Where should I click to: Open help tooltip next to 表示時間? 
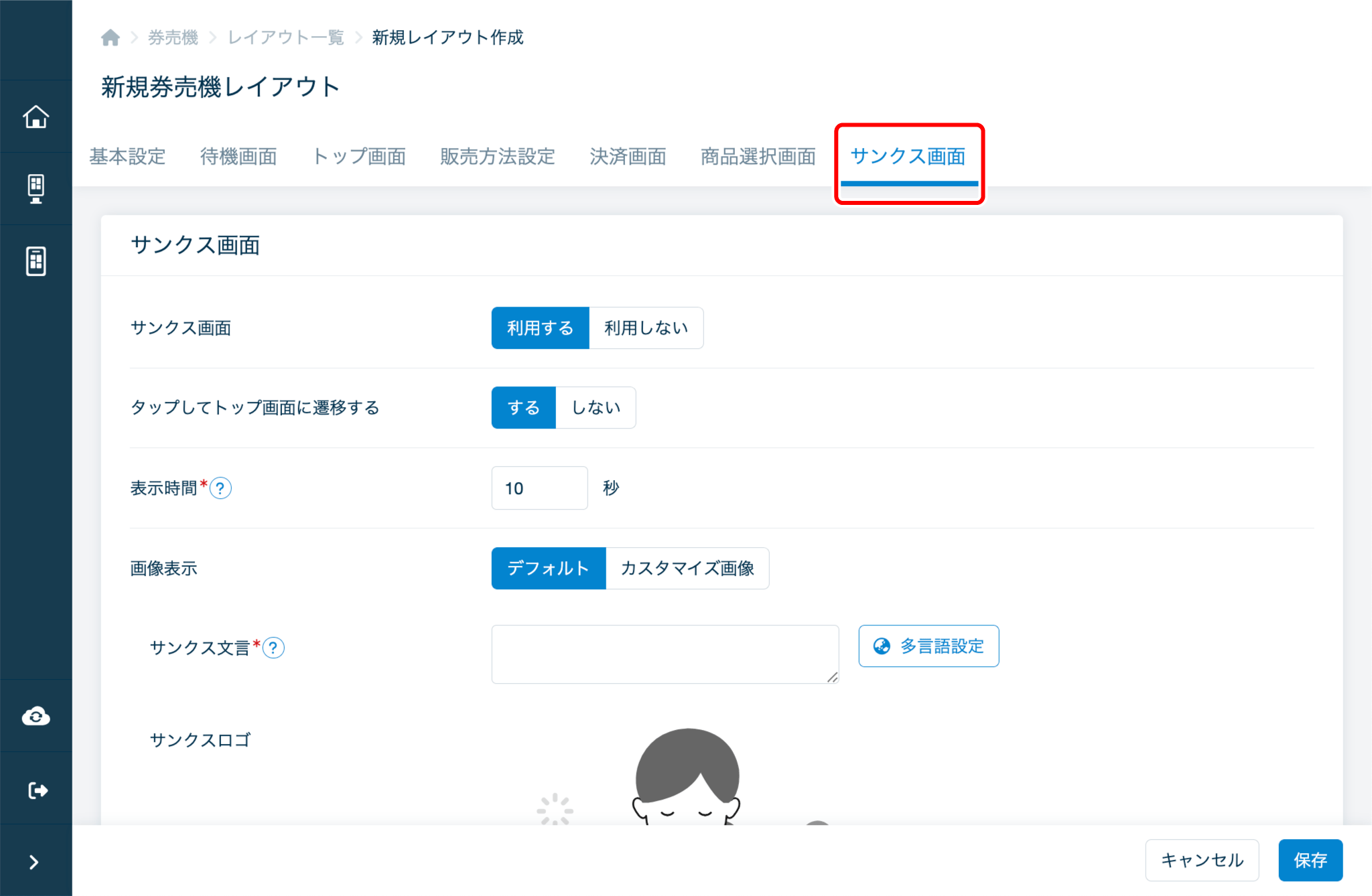point(220,488)
